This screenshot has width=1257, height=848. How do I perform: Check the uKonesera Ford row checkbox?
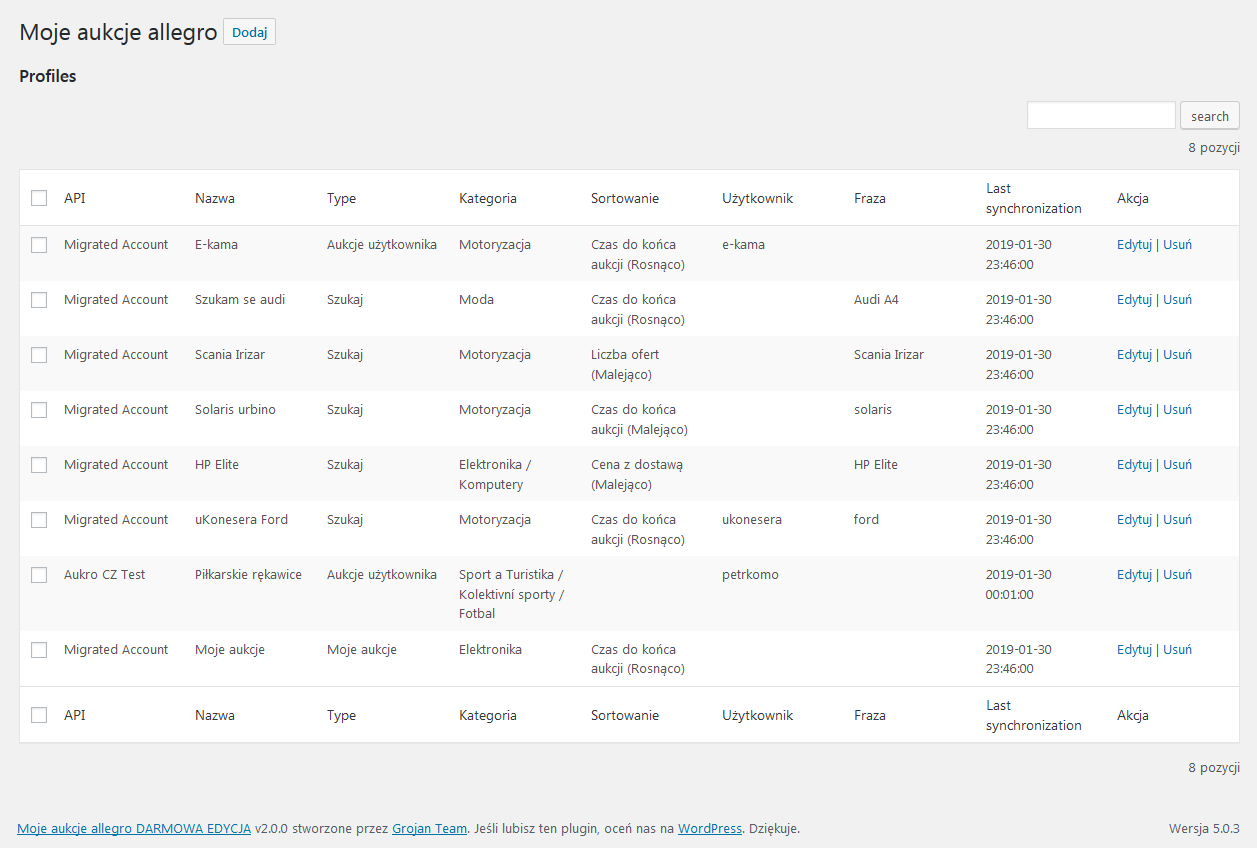point(39,520)
